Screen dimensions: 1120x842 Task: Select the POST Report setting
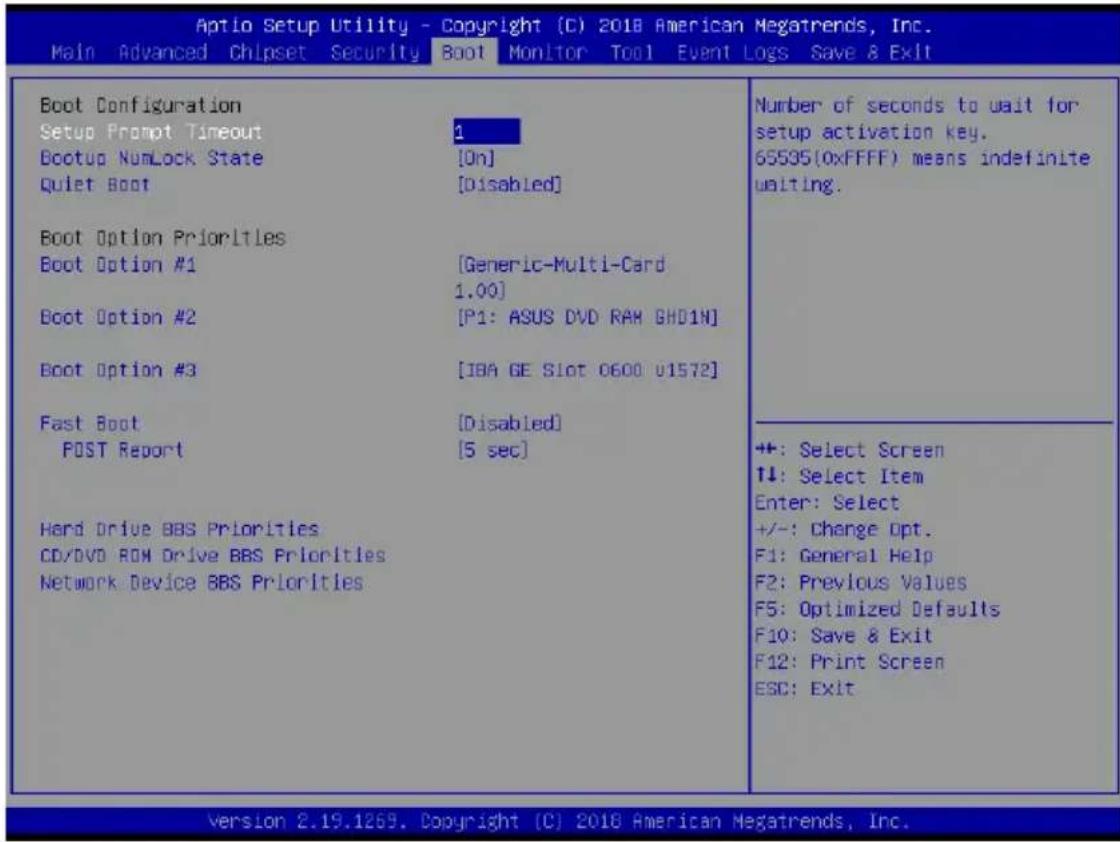[123, 450]
